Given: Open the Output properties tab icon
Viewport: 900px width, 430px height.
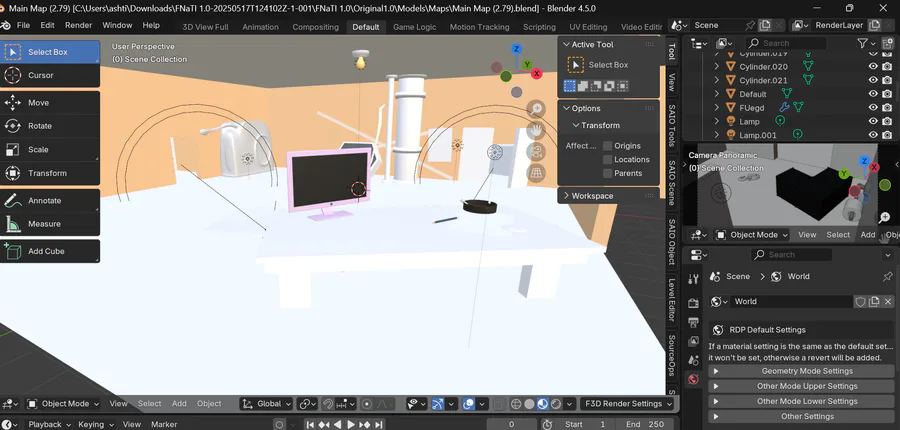Looking at the screenshot, I should tap(693, 323).
